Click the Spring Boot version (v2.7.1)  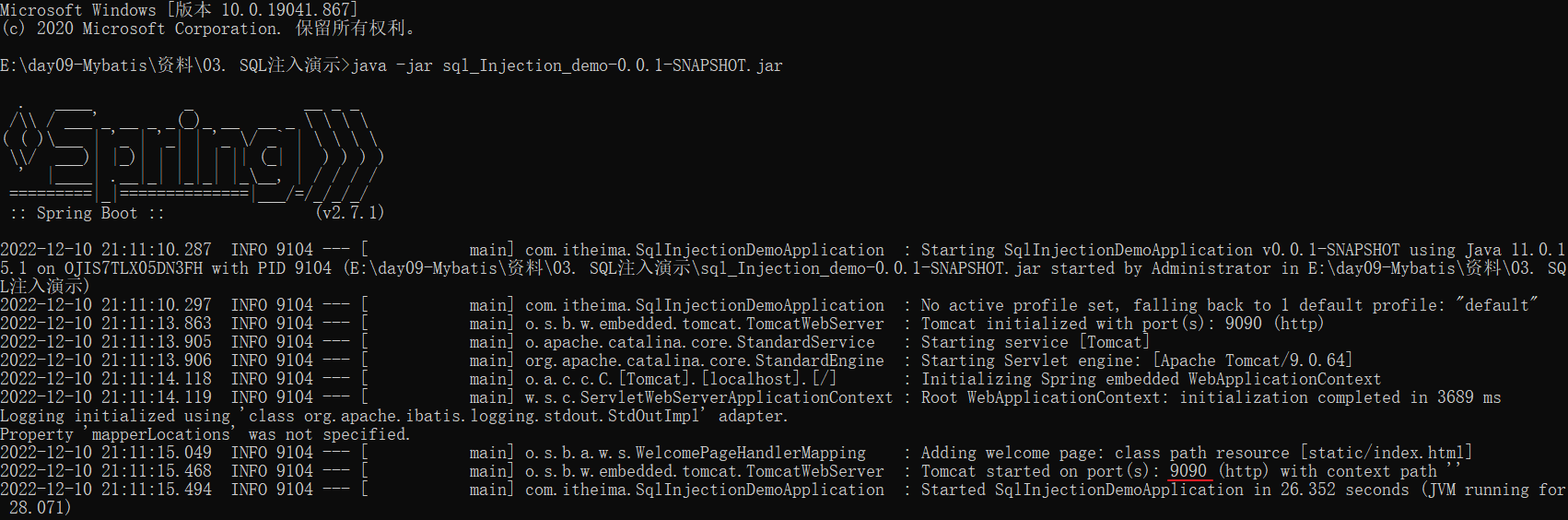point(349,213)
